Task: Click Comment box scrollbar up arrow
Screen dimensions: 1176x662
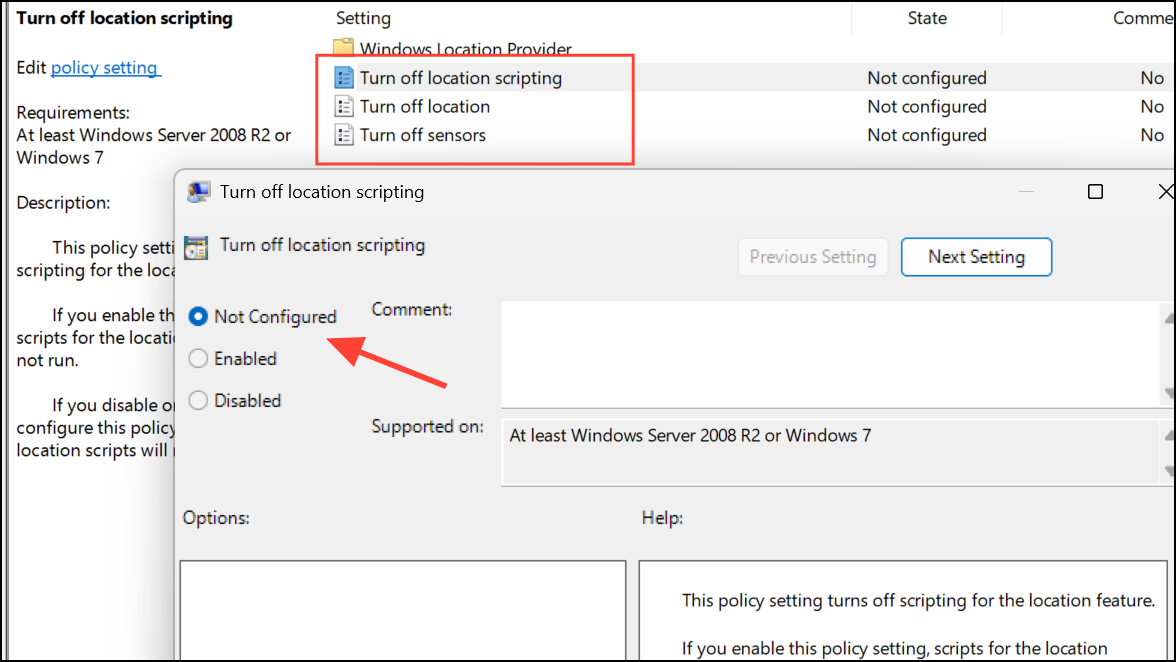Action: pos(1169,318)
